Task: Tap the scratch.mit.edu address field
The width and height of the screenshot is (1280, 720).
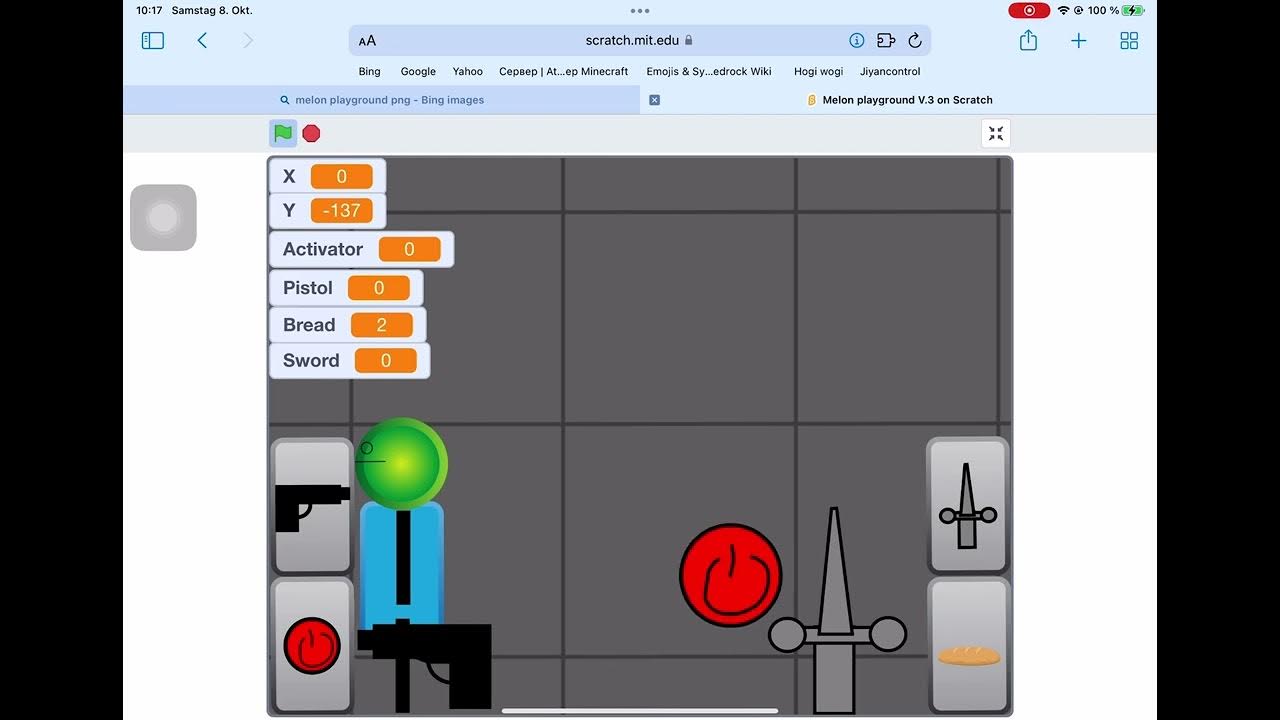Action: point(640,41)
